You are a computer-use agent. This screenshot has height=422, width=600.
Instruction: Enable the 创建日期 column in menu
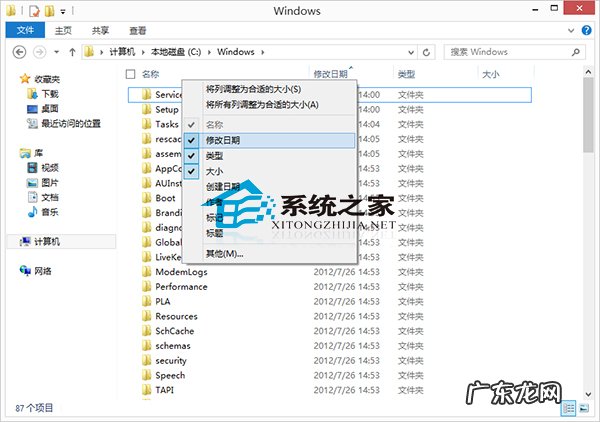click(270, 187)
